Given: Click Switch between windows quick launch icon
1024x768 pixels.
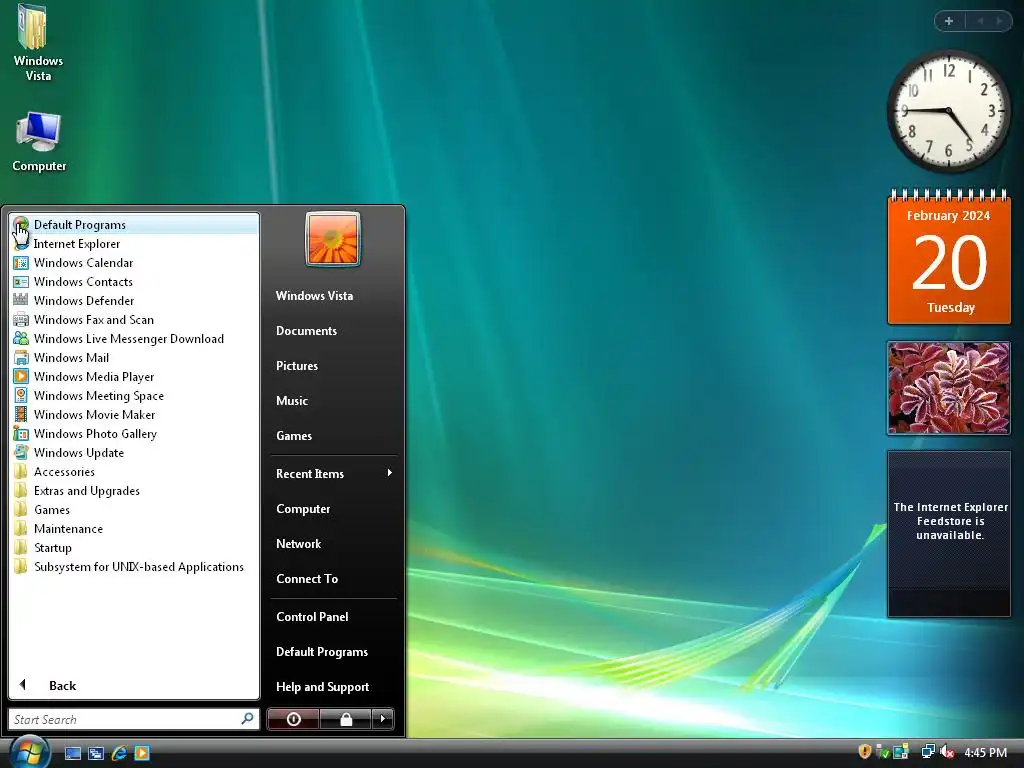Looking at the screenshot, I should (x=96, y=753).
